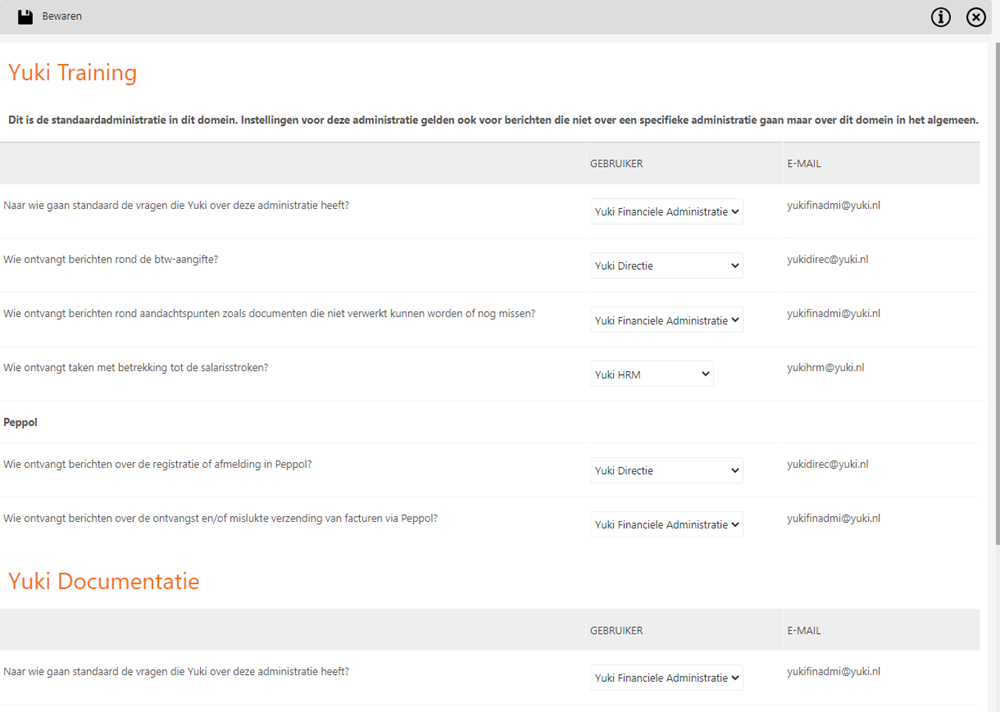Click question about mislukte verzending via Peppol

coord(221,519)
